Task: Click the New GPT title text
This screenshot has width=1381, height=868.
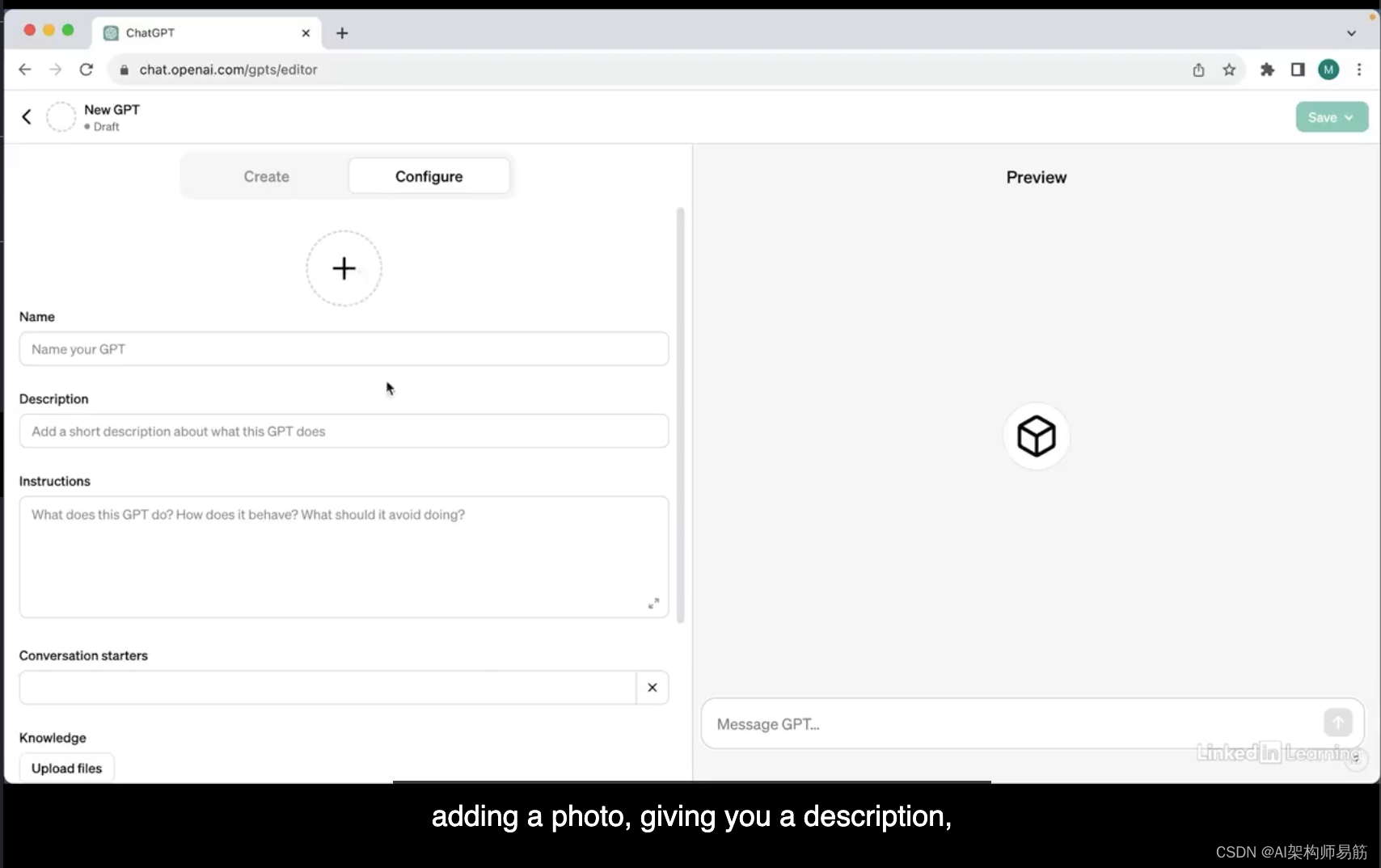Action: 112,109
